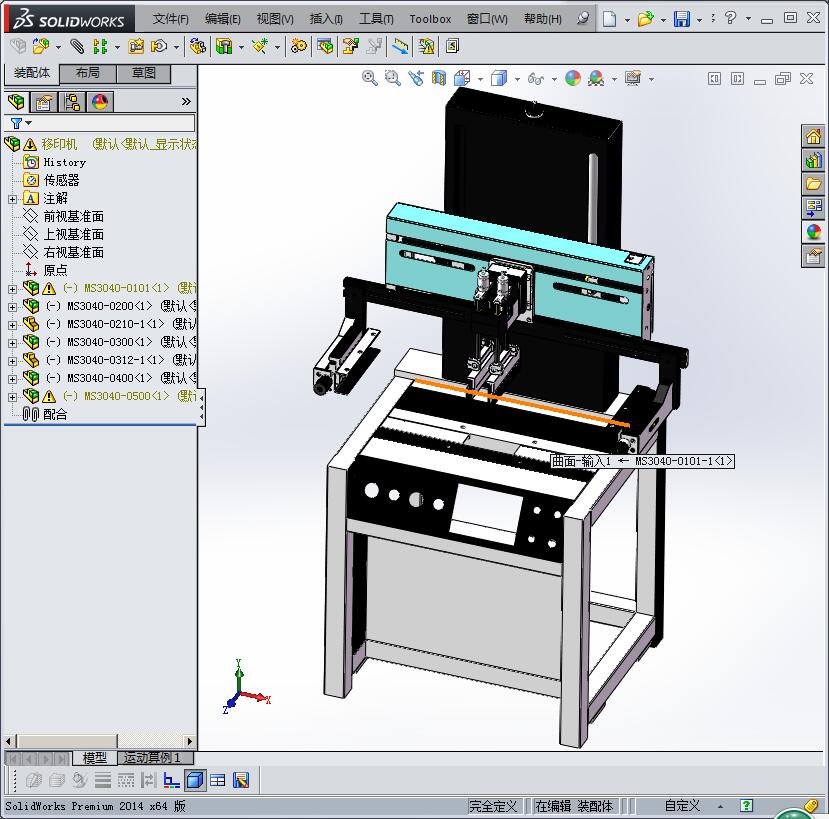Switch to the 运动算例1 tab
The width and height of the screenshot is (829, 819).
coord(152,758)
